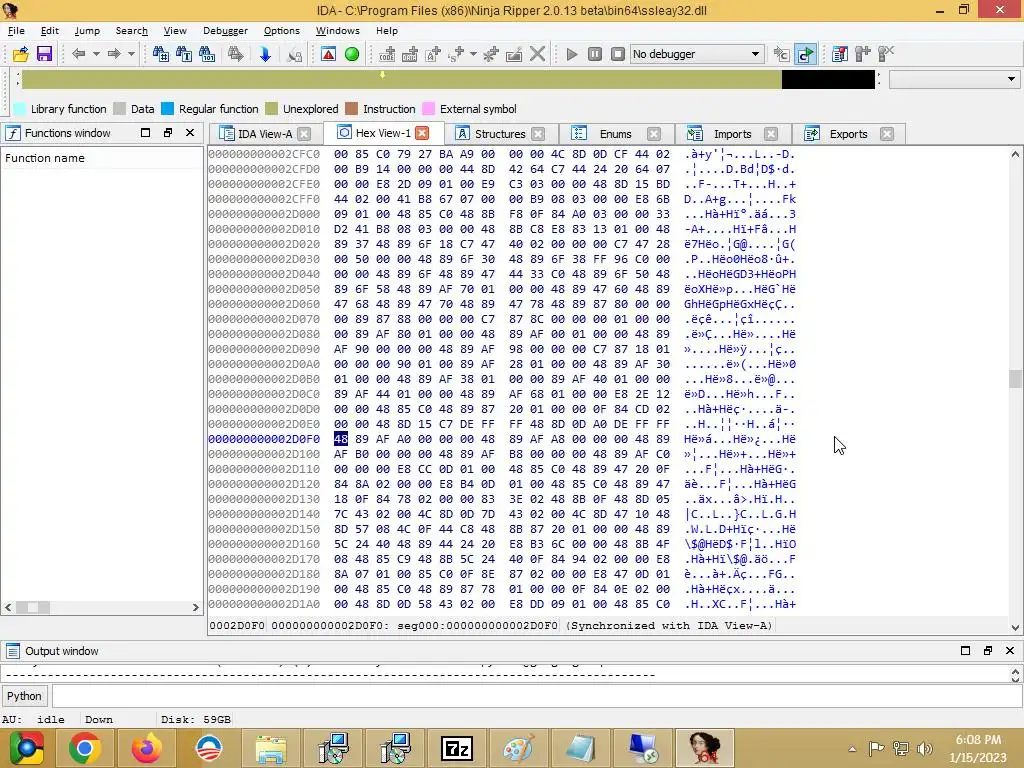This screenshot has width=1024, height=768.
Task: Toggle the highlighted C with green arrow icon
Action: (x=806, y=54)
